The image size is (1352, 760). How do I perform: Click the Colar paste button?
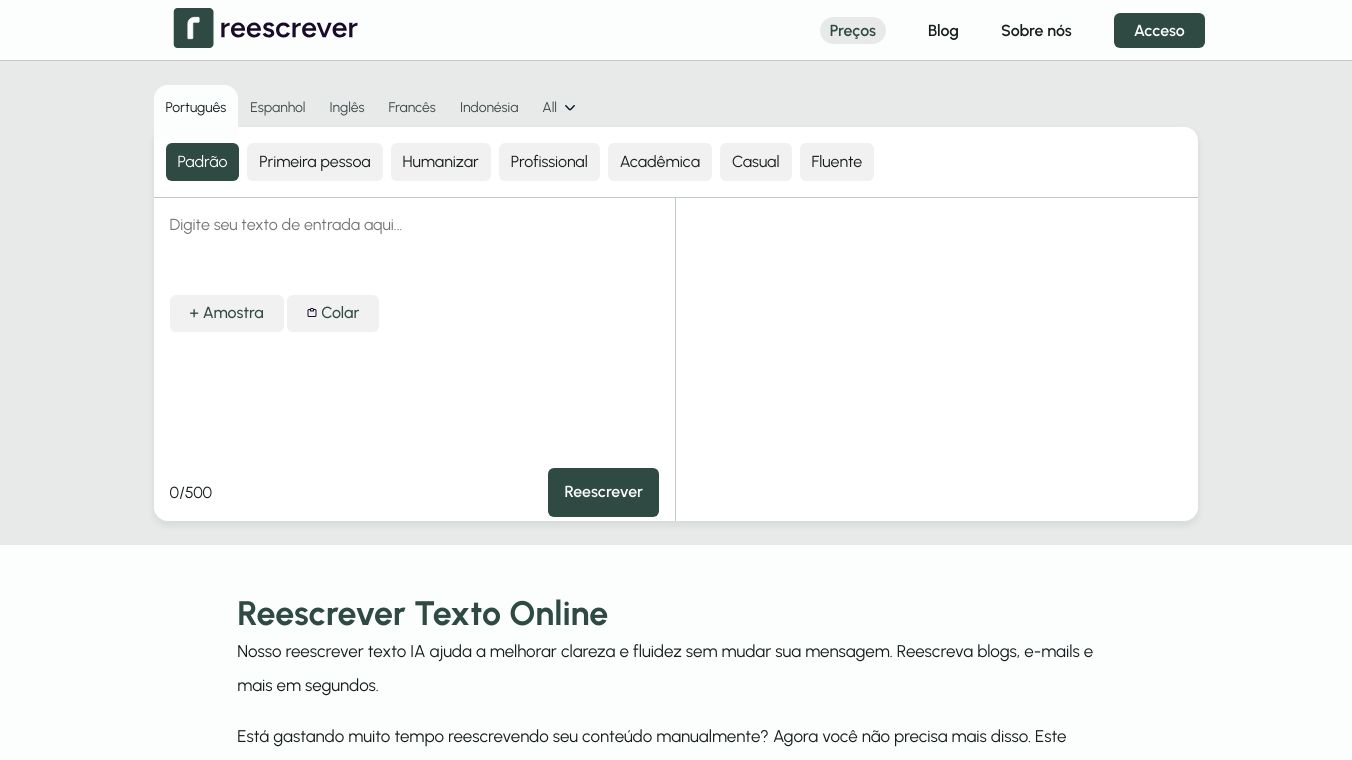(x=333, y=313)
